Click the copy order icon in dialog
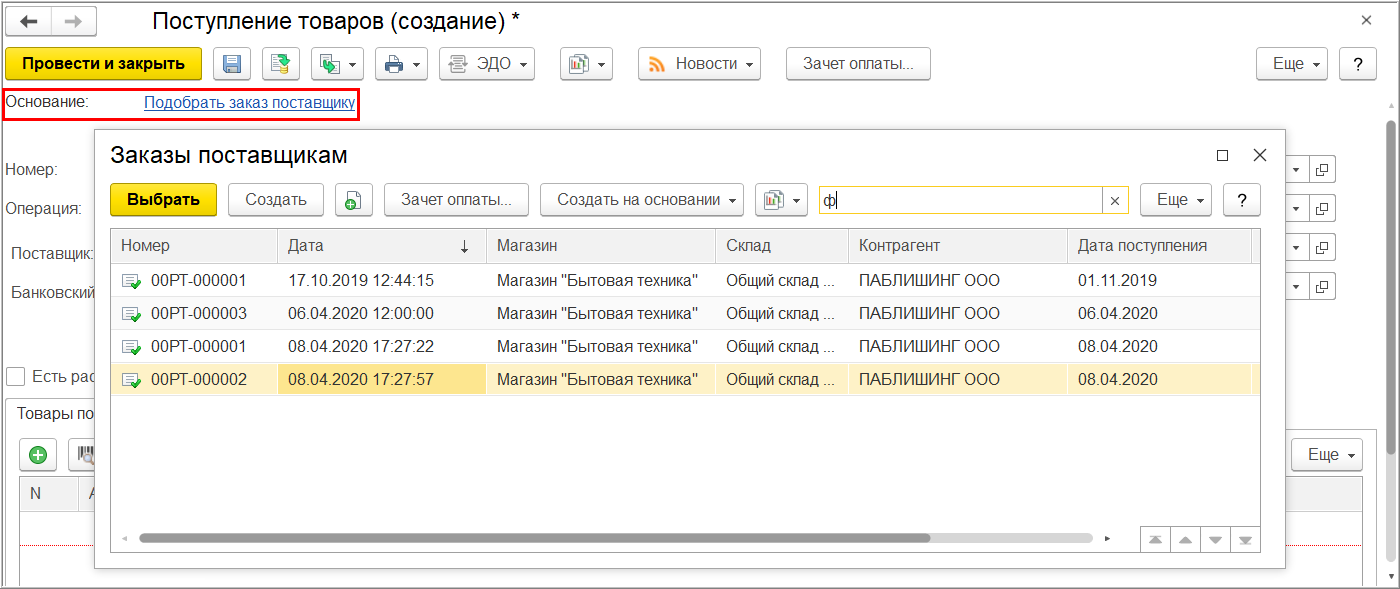This screenshot has height=589, width=1400. click(353, 200)
